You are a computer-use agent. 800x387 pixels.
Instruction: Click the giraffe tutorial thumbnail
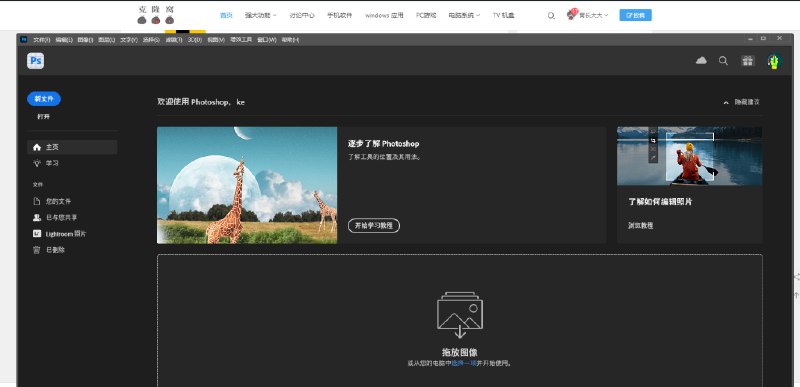[x=247, y=185]
